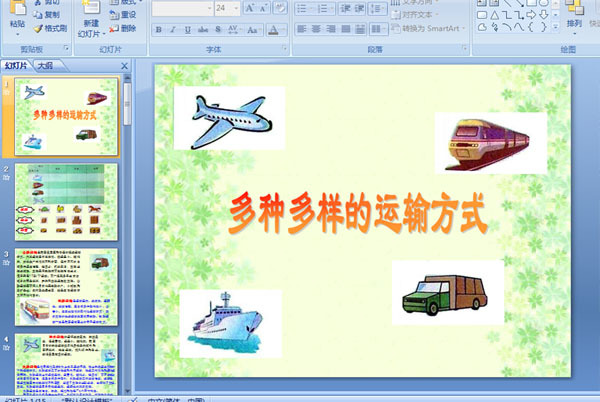This screenshot has width=600, height=402.
Task: Switch to the Slides (幻灯片) tab
Action: (x=16, y=66)
